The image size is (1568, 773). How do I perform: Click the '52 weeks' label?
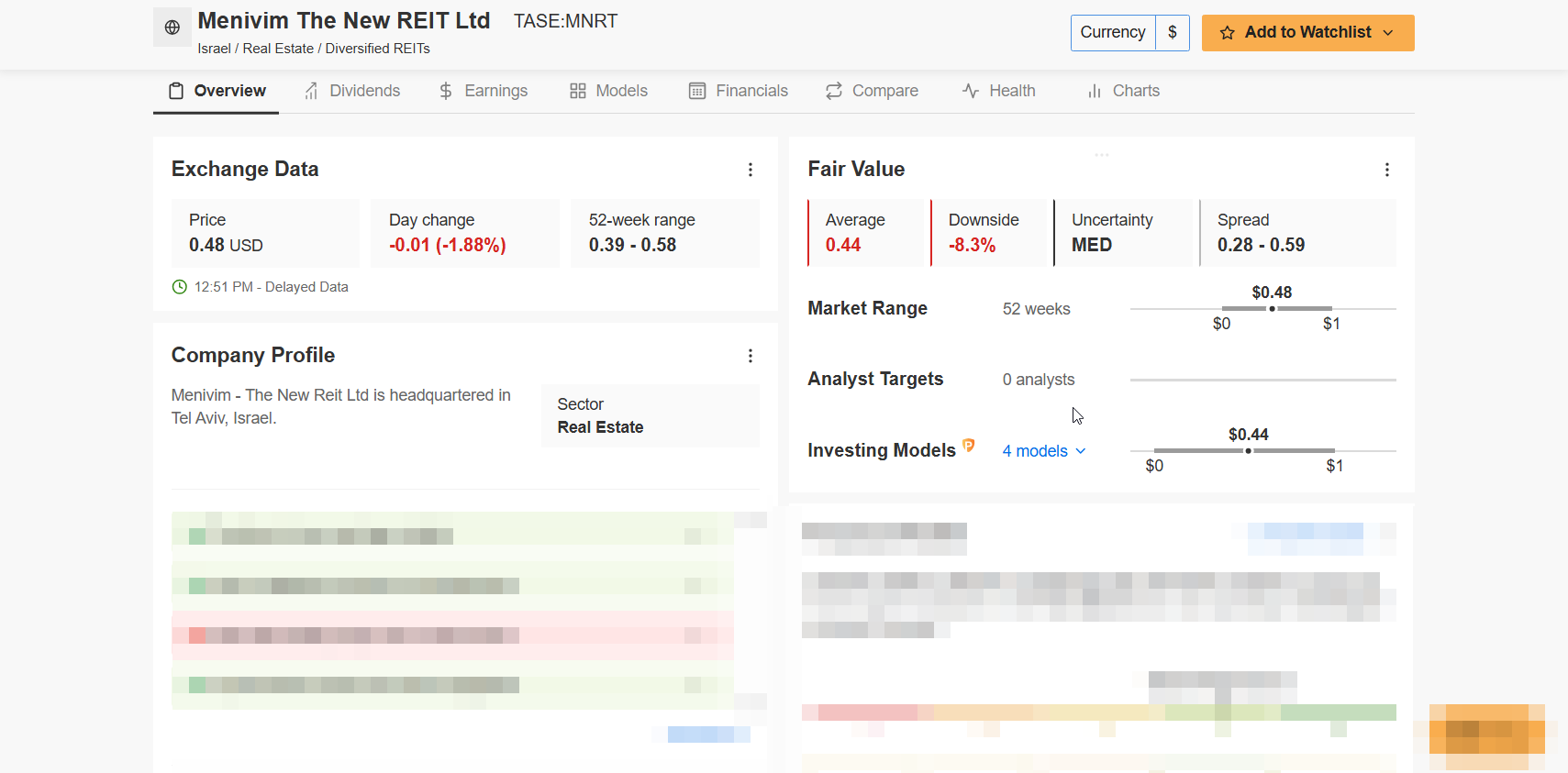pos(1037,309)
